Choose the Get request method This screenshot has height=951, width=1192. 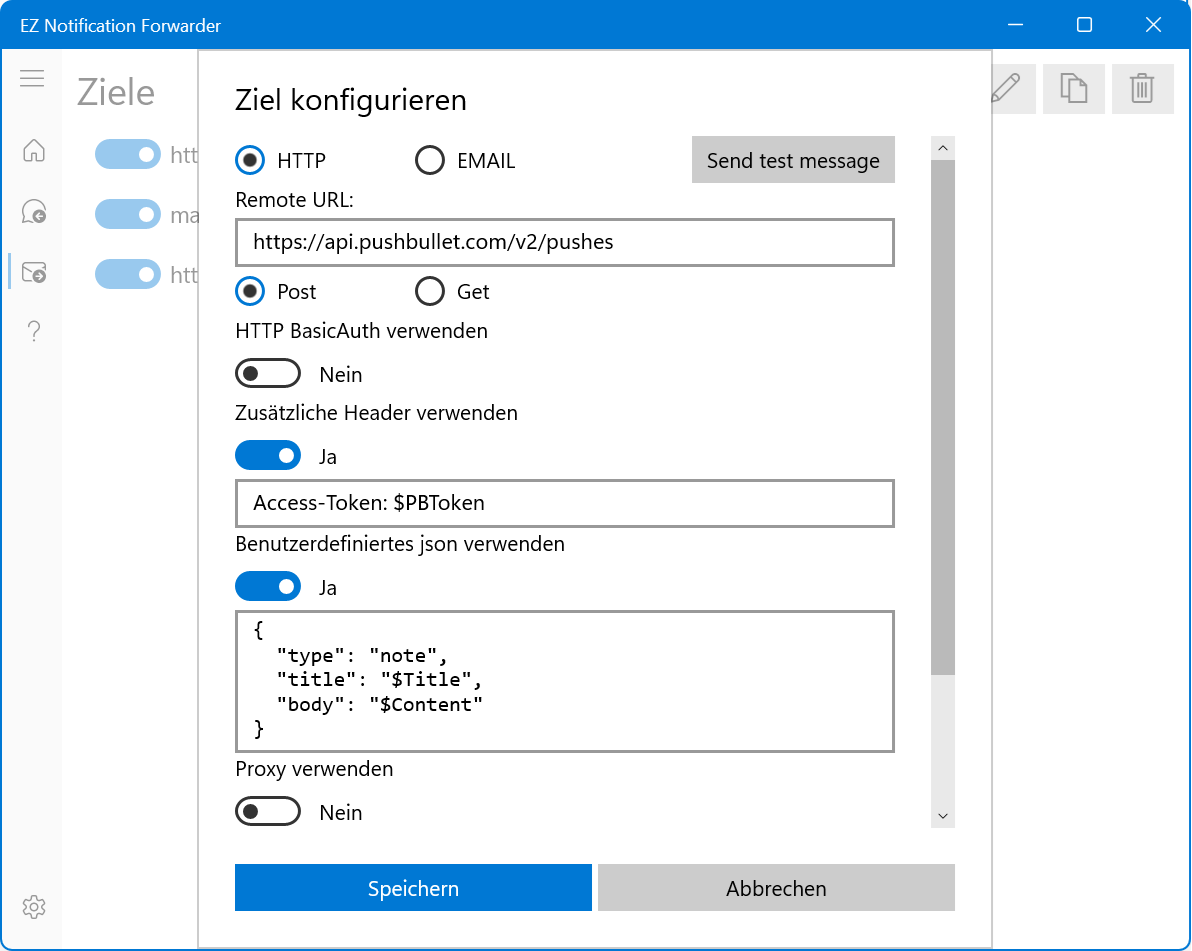pyautogui.click(x=430, y=291)
